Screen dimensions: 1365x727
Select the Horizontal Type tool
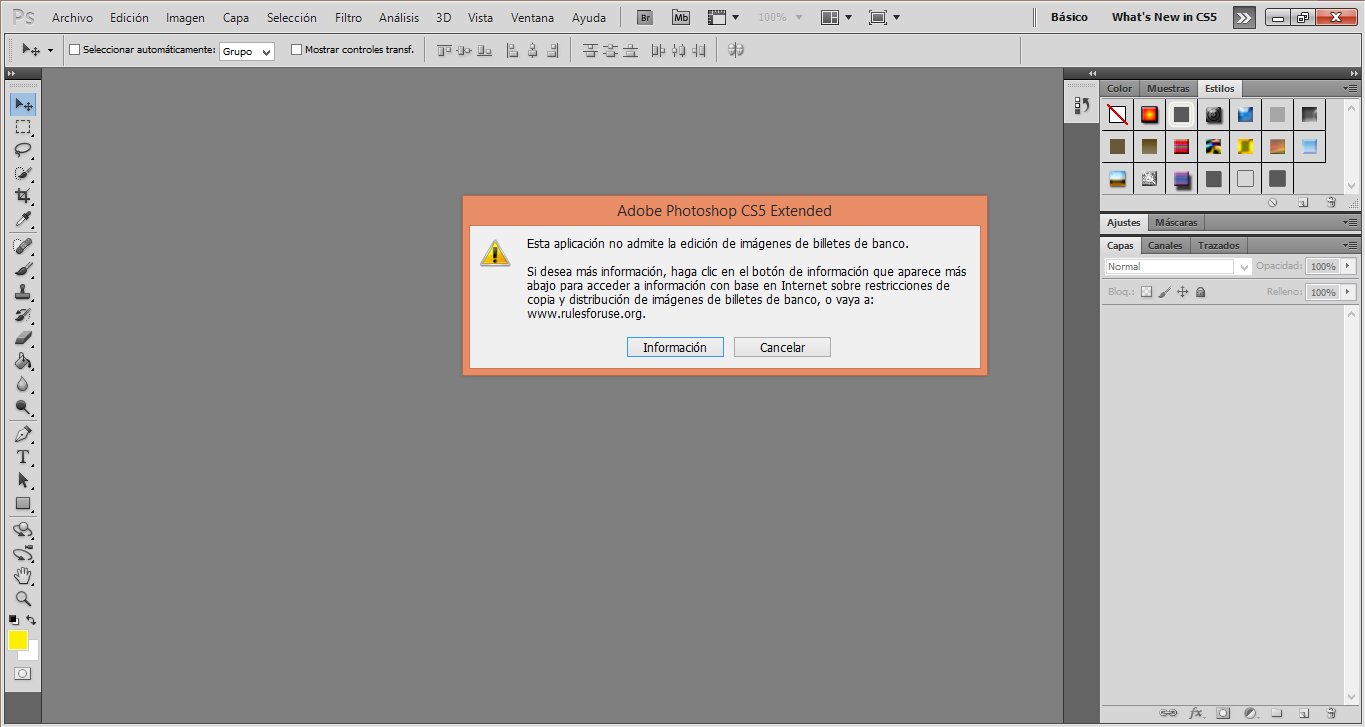point(22,457)
